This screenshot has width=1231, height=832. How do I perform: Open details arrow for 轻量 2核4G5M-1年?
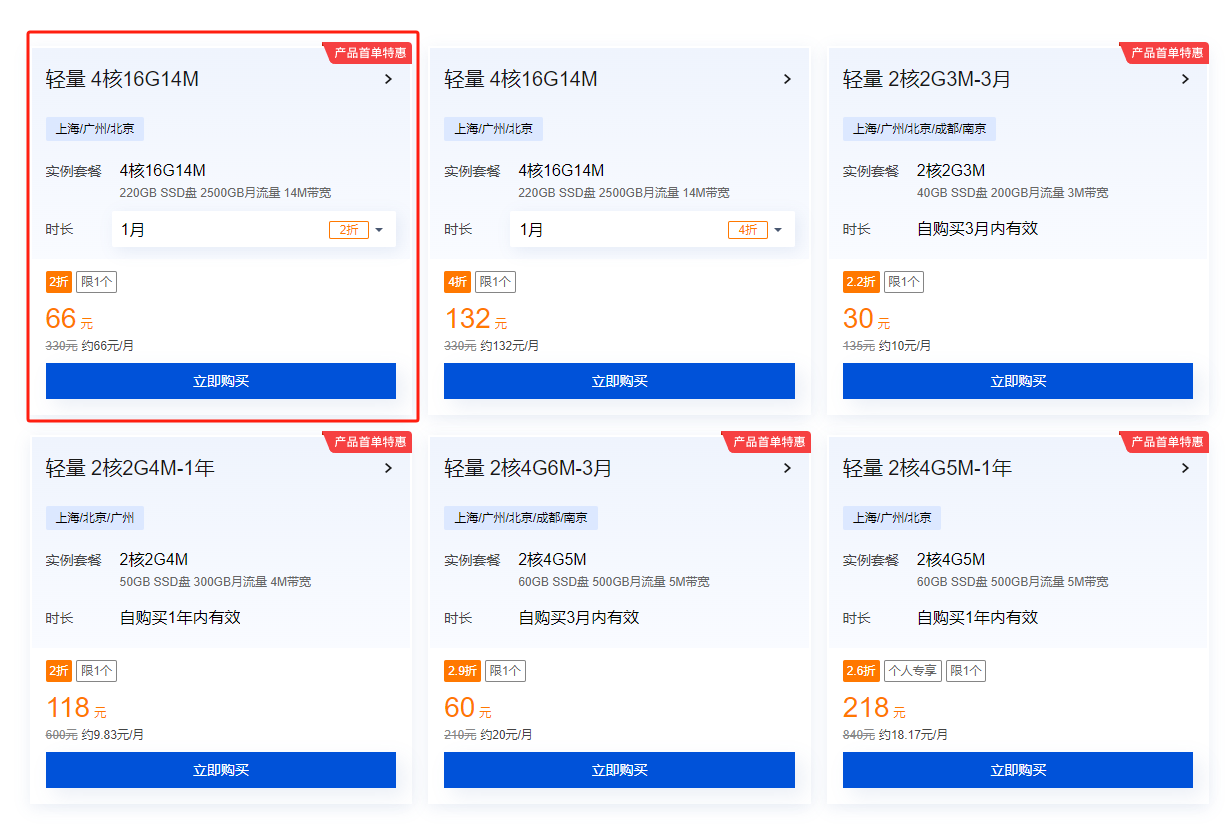click(1185, 468)
